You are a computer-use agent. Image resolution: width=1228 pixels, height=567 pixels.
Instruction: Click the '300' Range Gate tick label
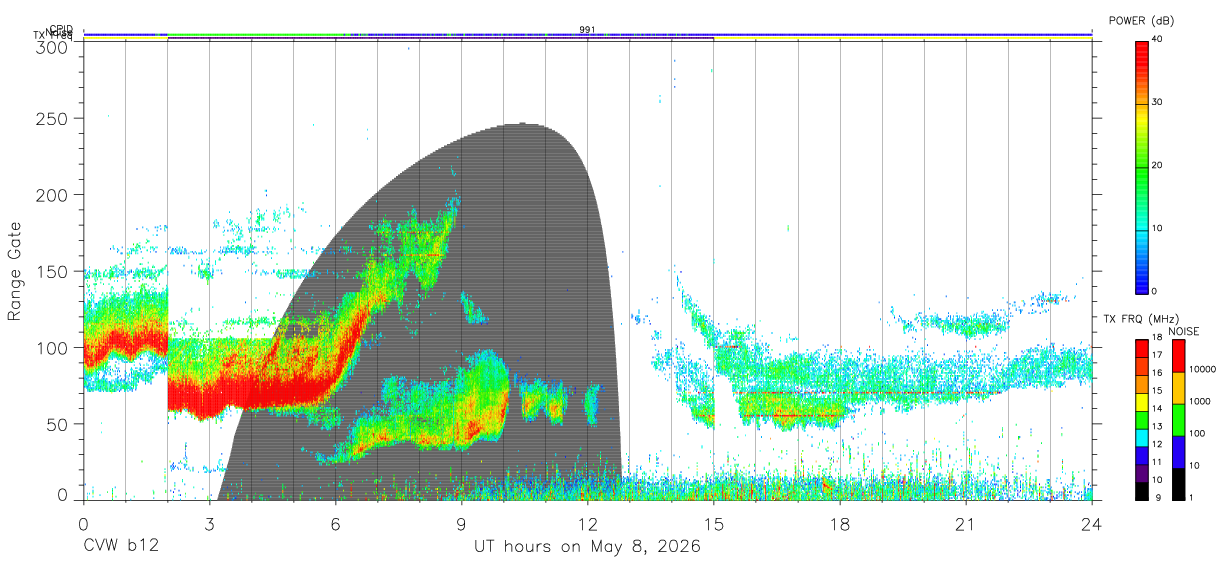[50, 46]
